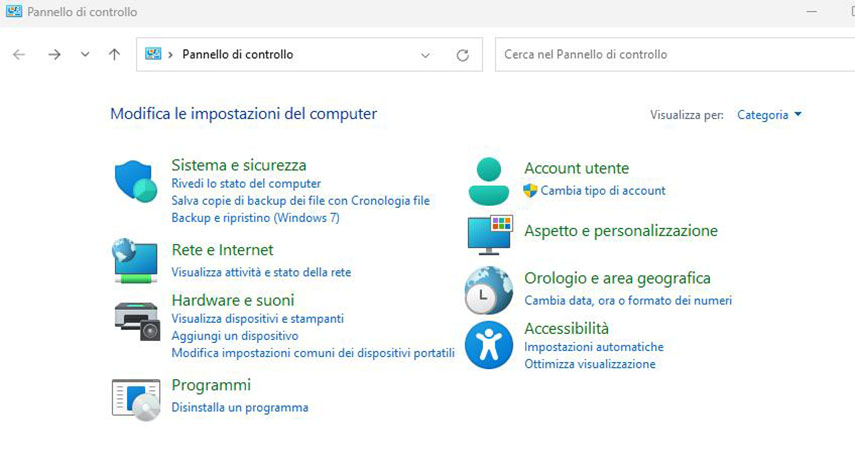Click the Control Panel icon in title bar
Viewport: 855px width, 467px height.
(14, 11)
